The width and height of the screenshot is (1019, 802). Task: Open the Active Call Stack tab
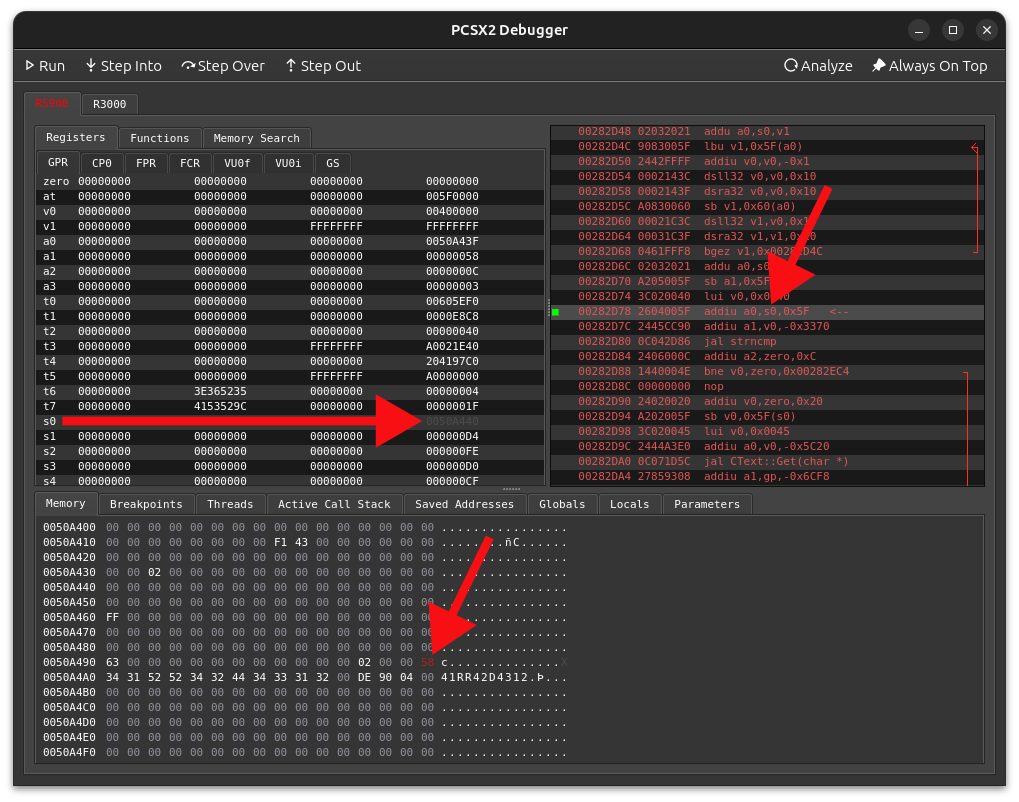pyautogui.click(x=334, y=504)
